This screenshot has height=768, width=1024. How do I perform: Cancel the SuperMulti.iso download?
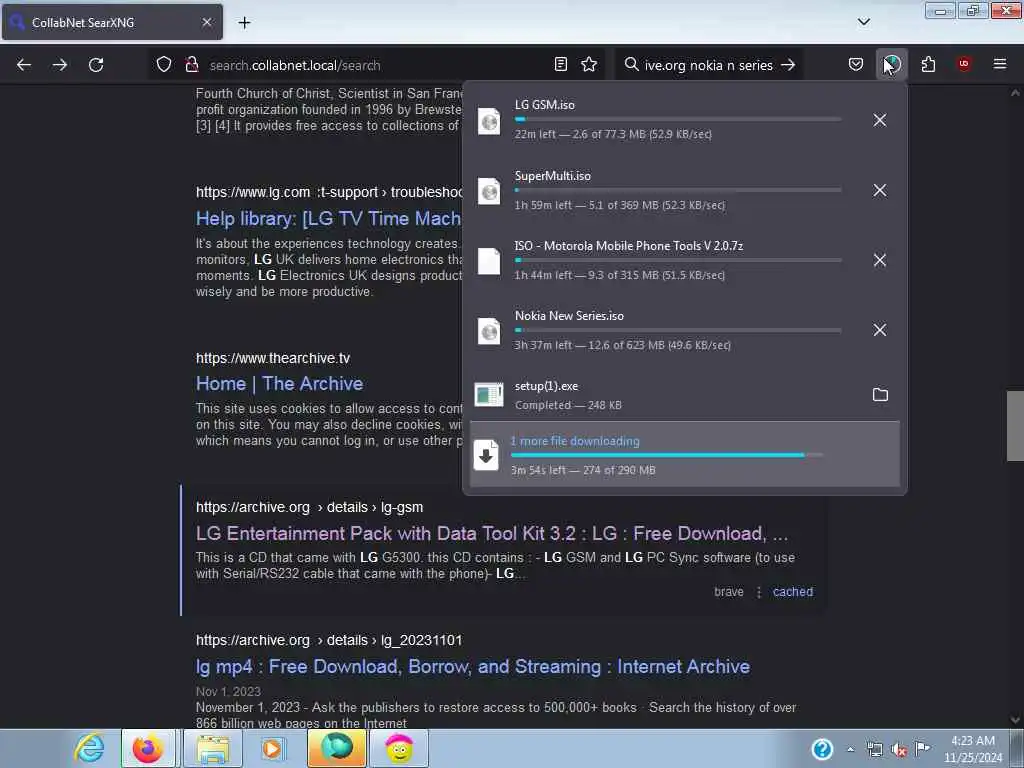880,190
